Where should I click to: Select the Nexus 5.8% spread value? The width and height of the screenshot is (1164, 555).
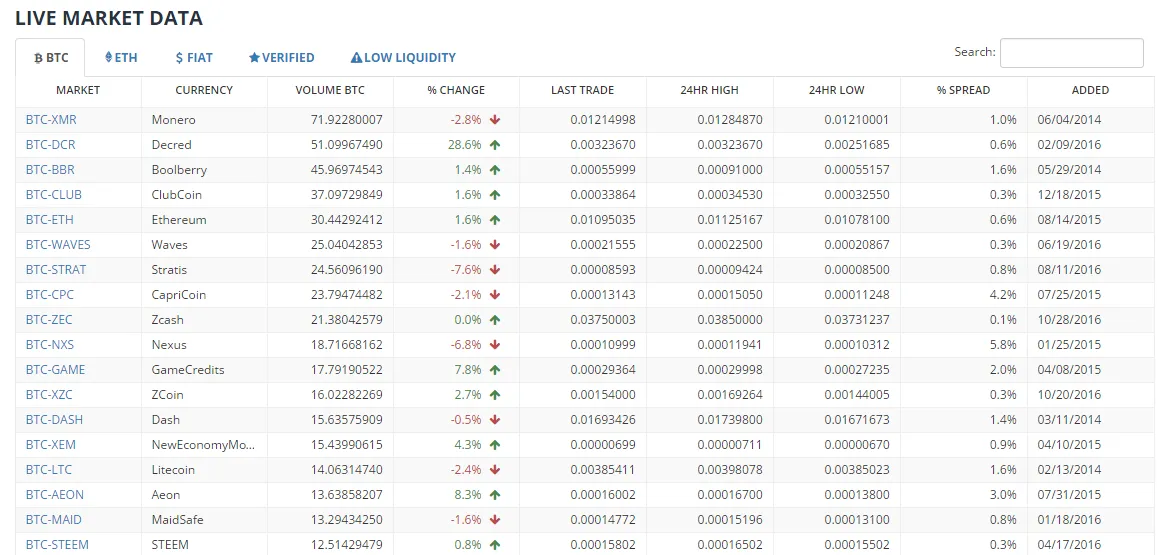pyautogui.click(x=1003, y=344)
